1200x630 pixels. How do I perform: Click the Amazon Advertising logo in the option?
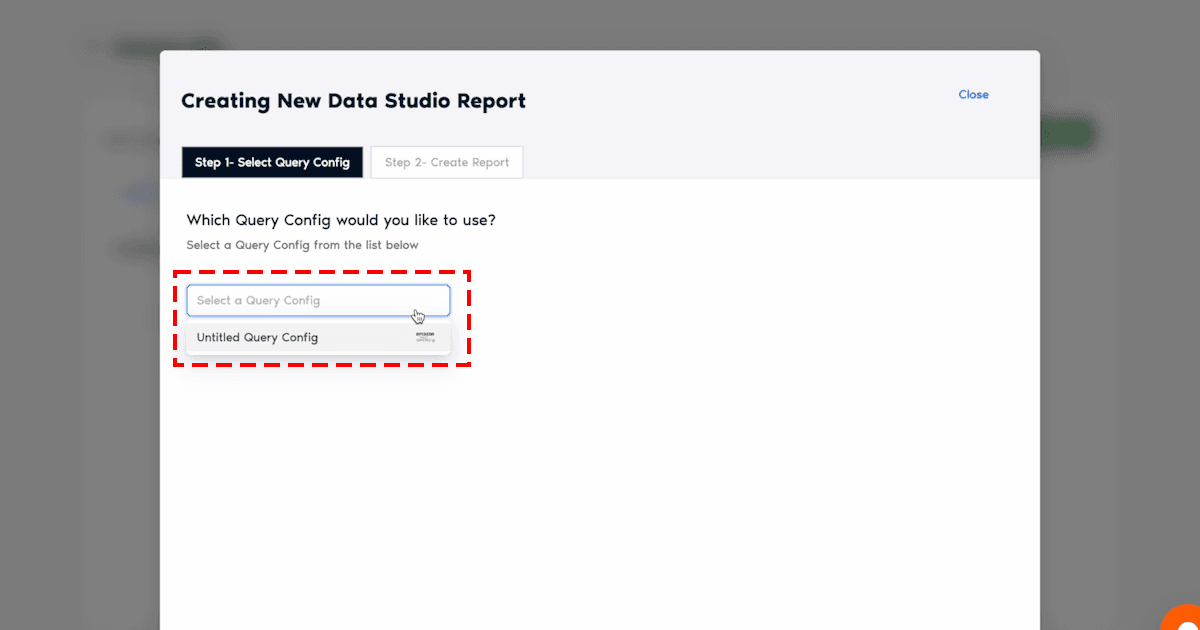pos(425,337)
